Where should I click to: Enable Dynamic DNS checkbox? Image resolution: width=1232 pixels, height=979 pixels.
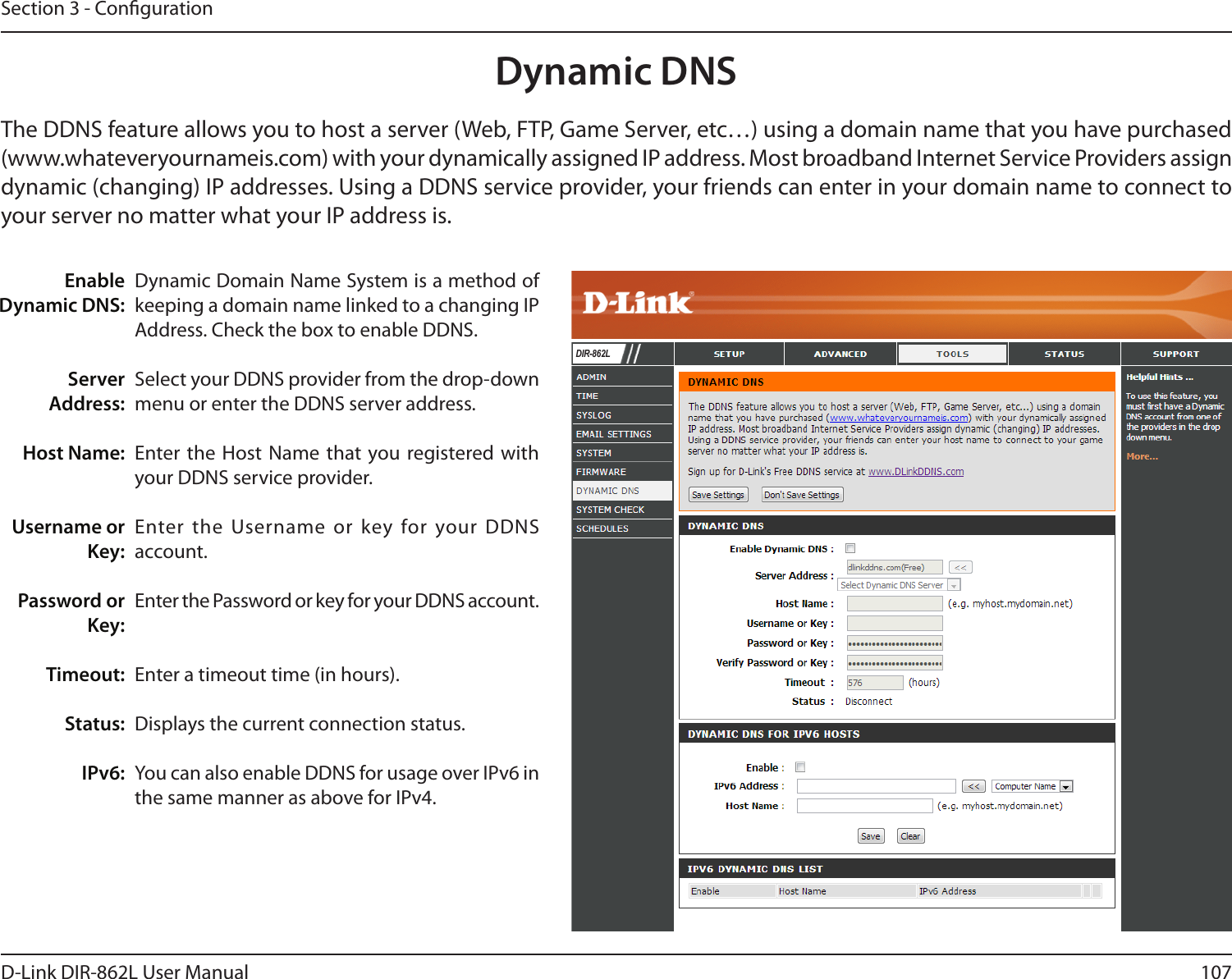850,548
